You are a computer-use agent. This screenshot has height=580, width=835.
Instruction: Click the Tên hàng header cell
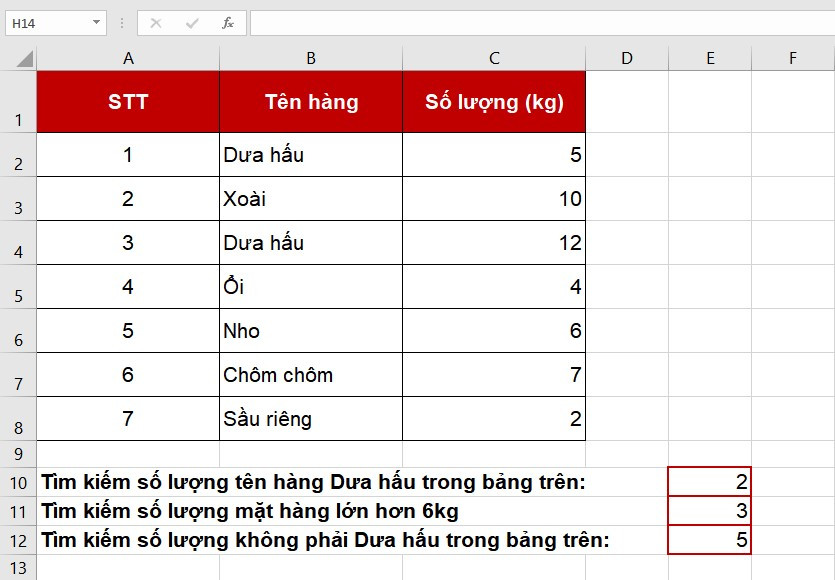pyautogui.click(x=311, y=102)
